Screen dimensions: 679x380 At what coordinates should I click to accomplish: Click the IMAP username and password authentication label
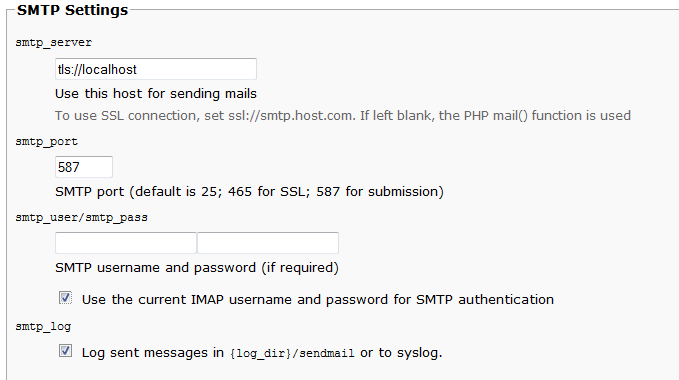(317, 299)
